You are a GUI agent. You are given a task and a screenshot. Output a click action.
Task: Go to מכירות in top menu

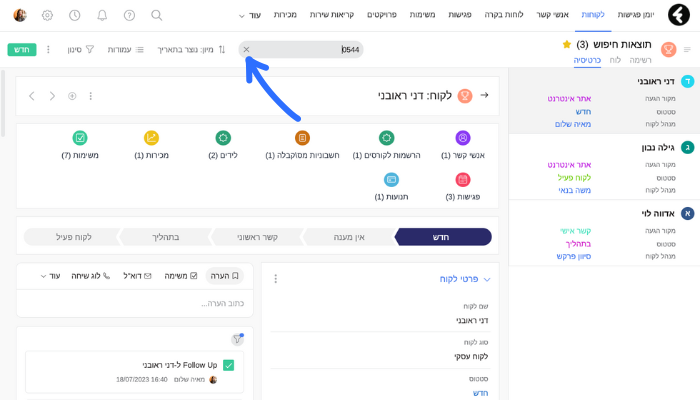click(285, 15)
